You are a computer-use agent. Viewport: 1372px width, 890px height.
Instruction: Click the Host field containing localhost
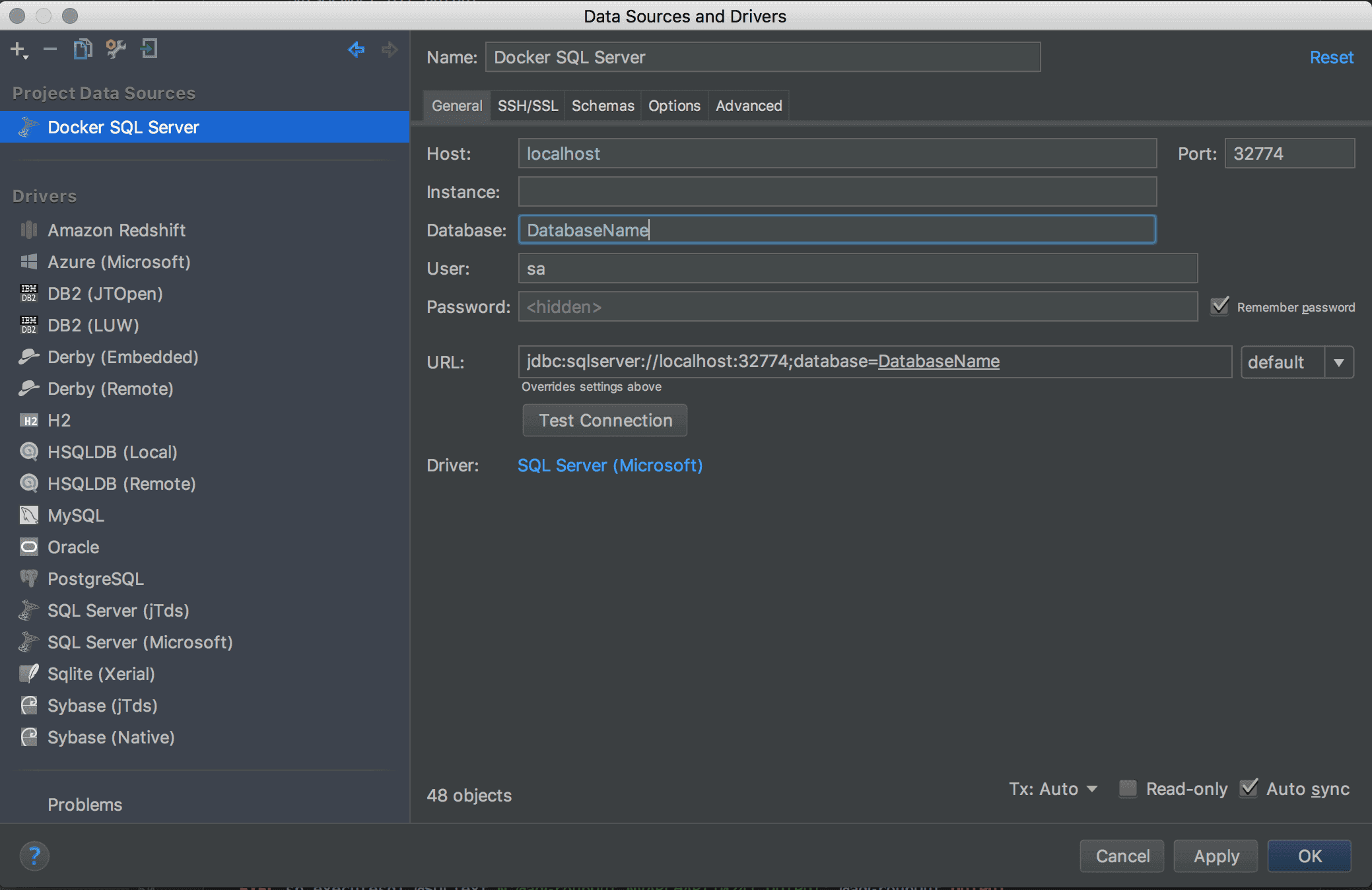[837, 154]
